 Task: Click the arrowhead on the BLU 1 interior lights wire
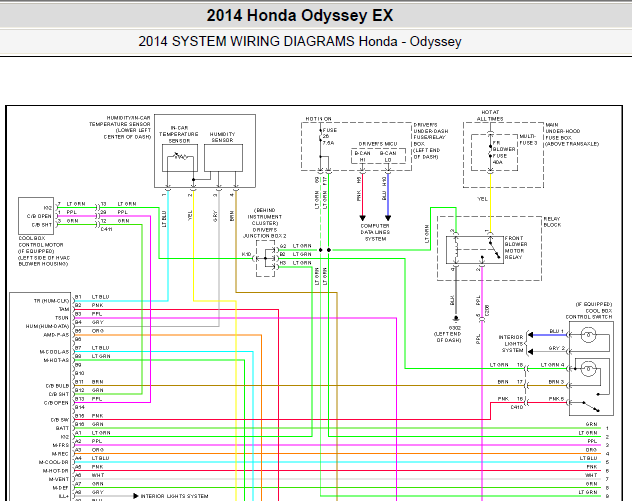coord(531,335)
